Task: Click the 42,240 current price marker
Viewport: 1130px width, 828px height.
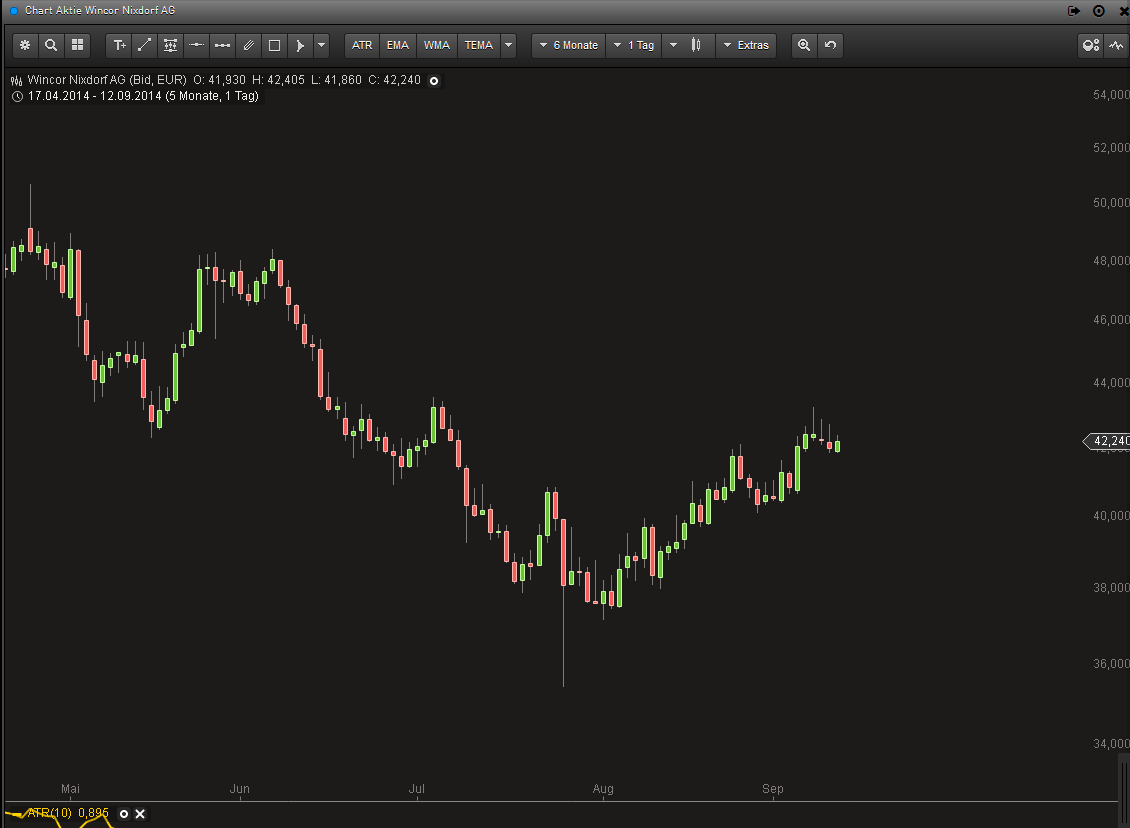Action: pyautogui.click(x=1108, y=441)
